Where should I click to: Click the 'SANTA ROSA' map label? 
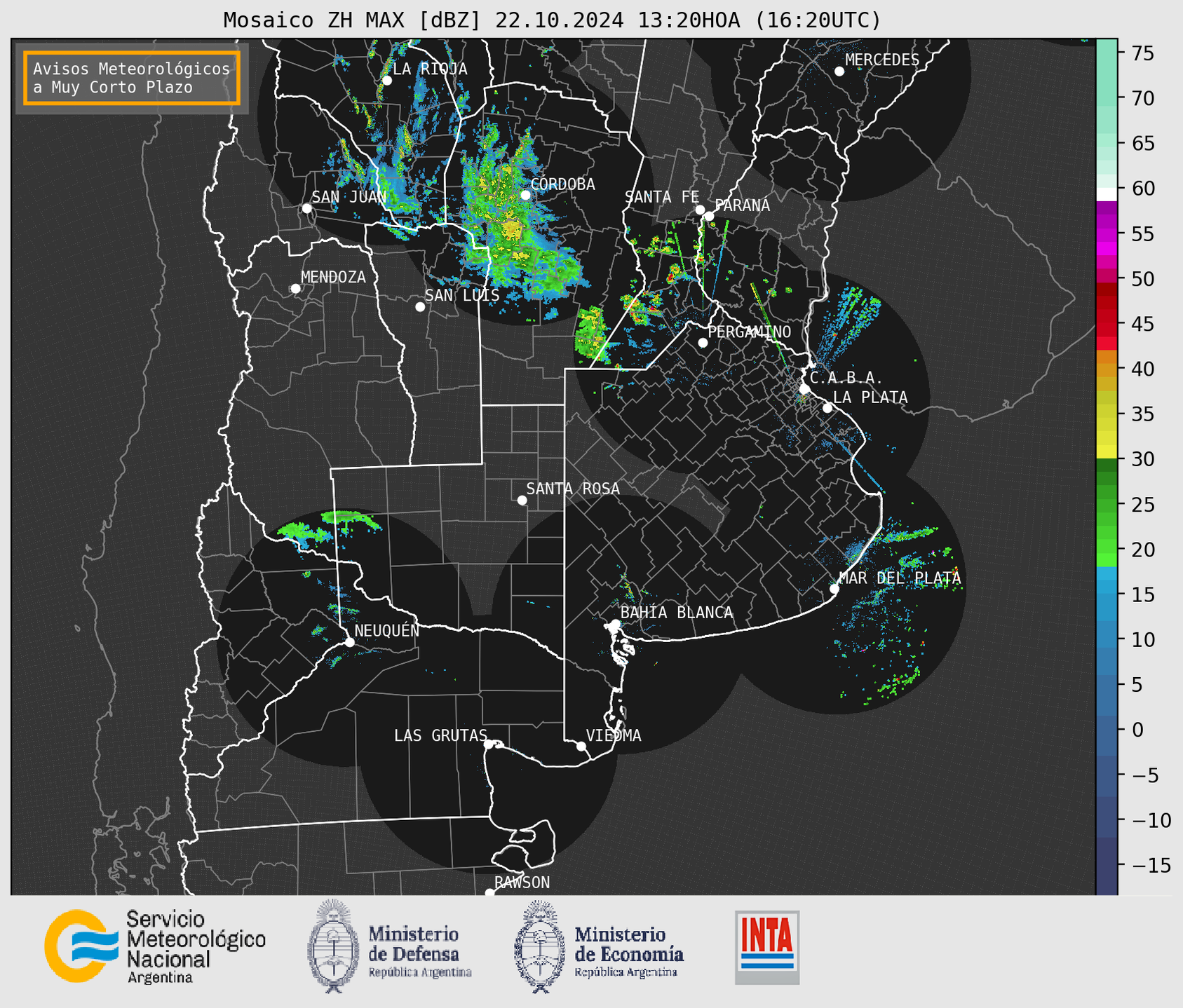pyautogui.click(x=573, y=489)
